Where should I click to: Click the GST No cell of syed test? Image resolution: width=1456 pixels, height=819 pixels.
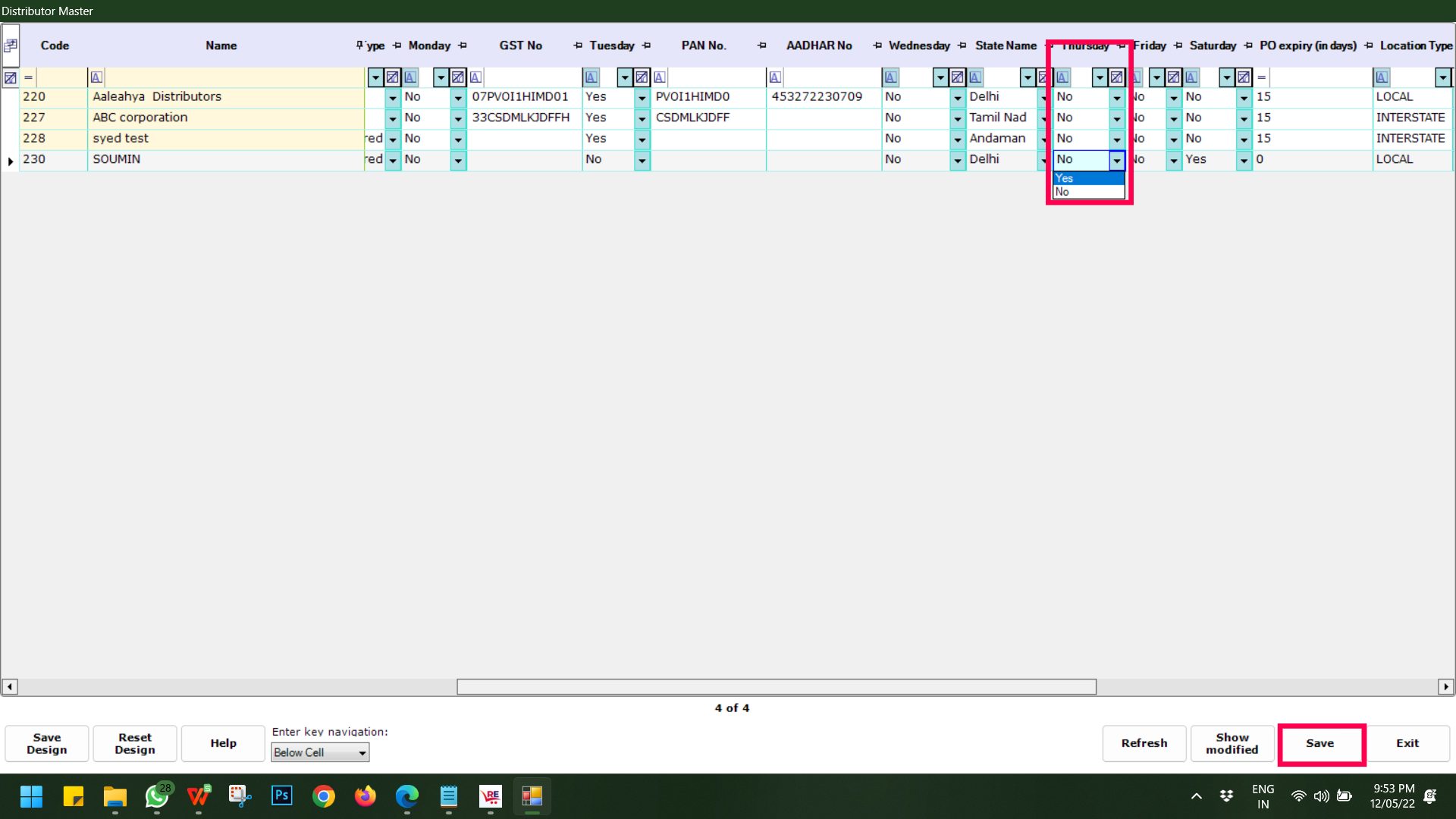tap(523, 139)
